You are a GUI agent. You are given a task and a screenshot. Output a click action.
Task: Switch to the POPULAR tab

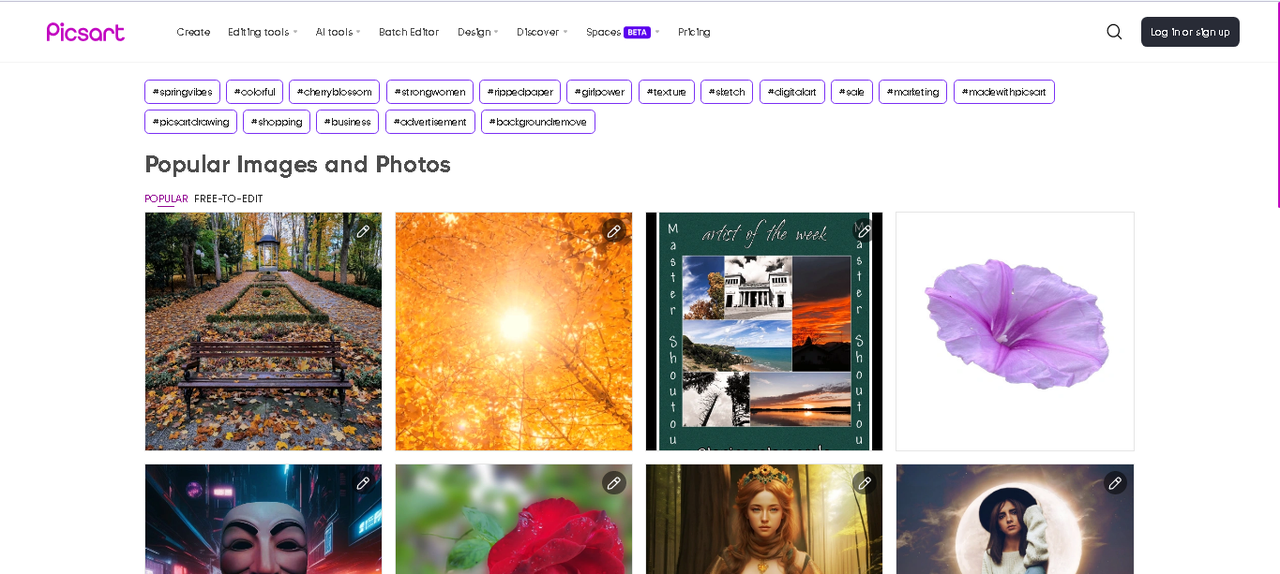click(x=166, y=199)
